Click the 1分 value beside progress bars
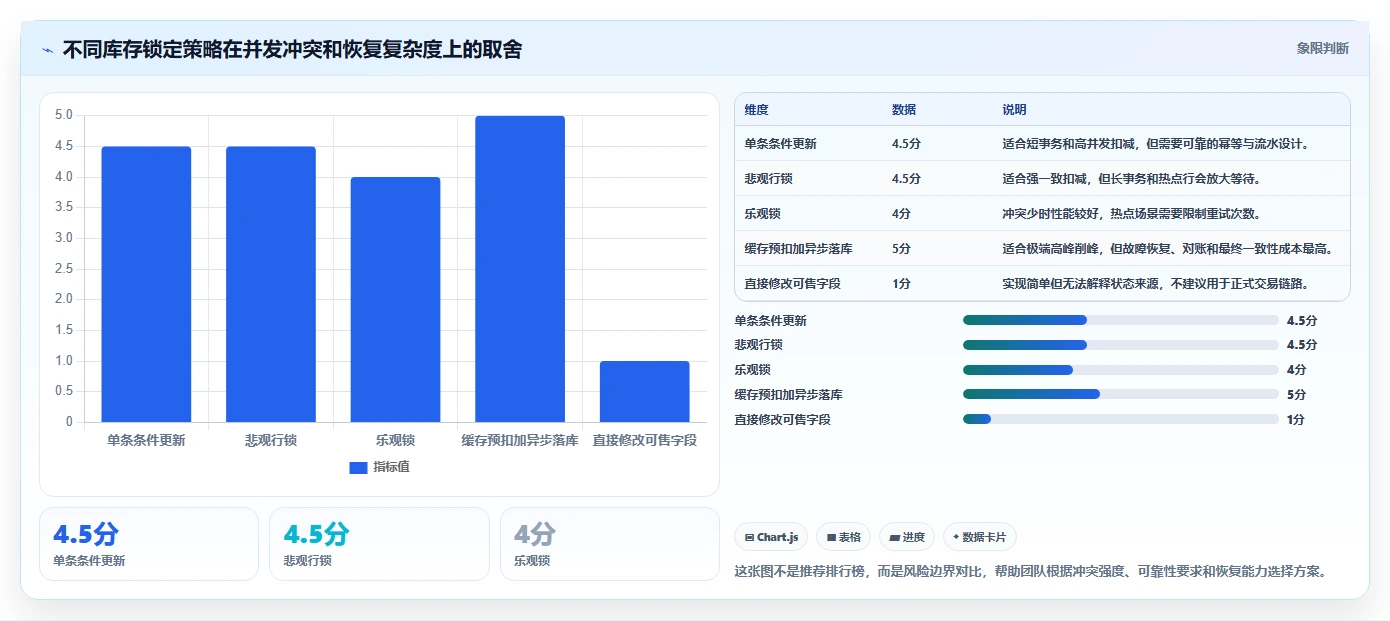The width and height of the screenshot is (1390, 621). [x=1296, y=420]
